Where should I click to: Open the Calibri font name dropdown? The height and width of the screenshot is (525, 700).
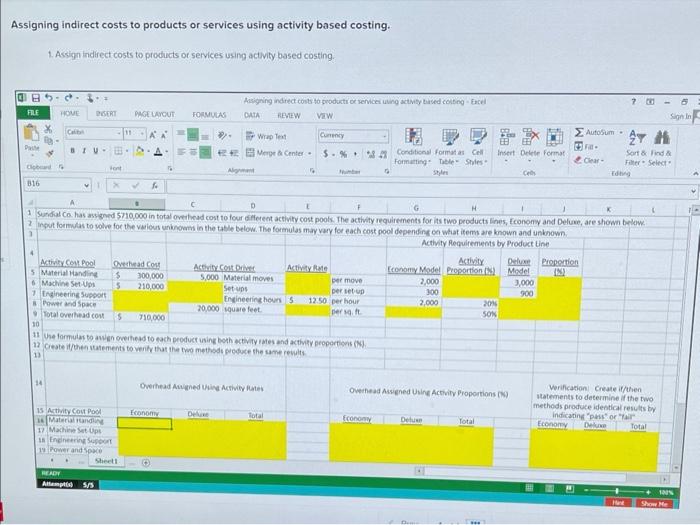[x=119, y=133]
